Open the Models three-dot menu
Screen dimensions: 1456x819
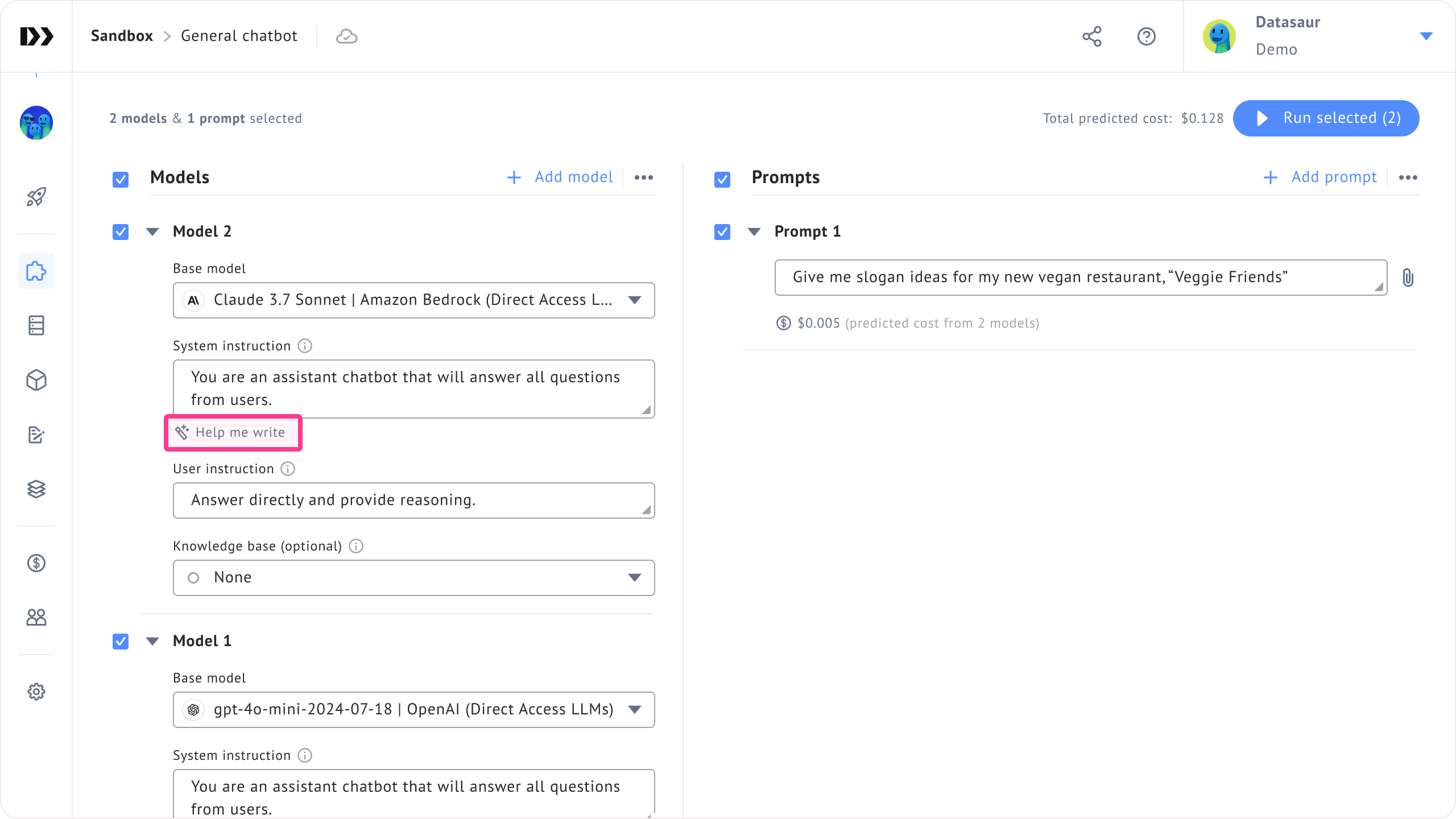pyautogui.click(x=643, y=177)
